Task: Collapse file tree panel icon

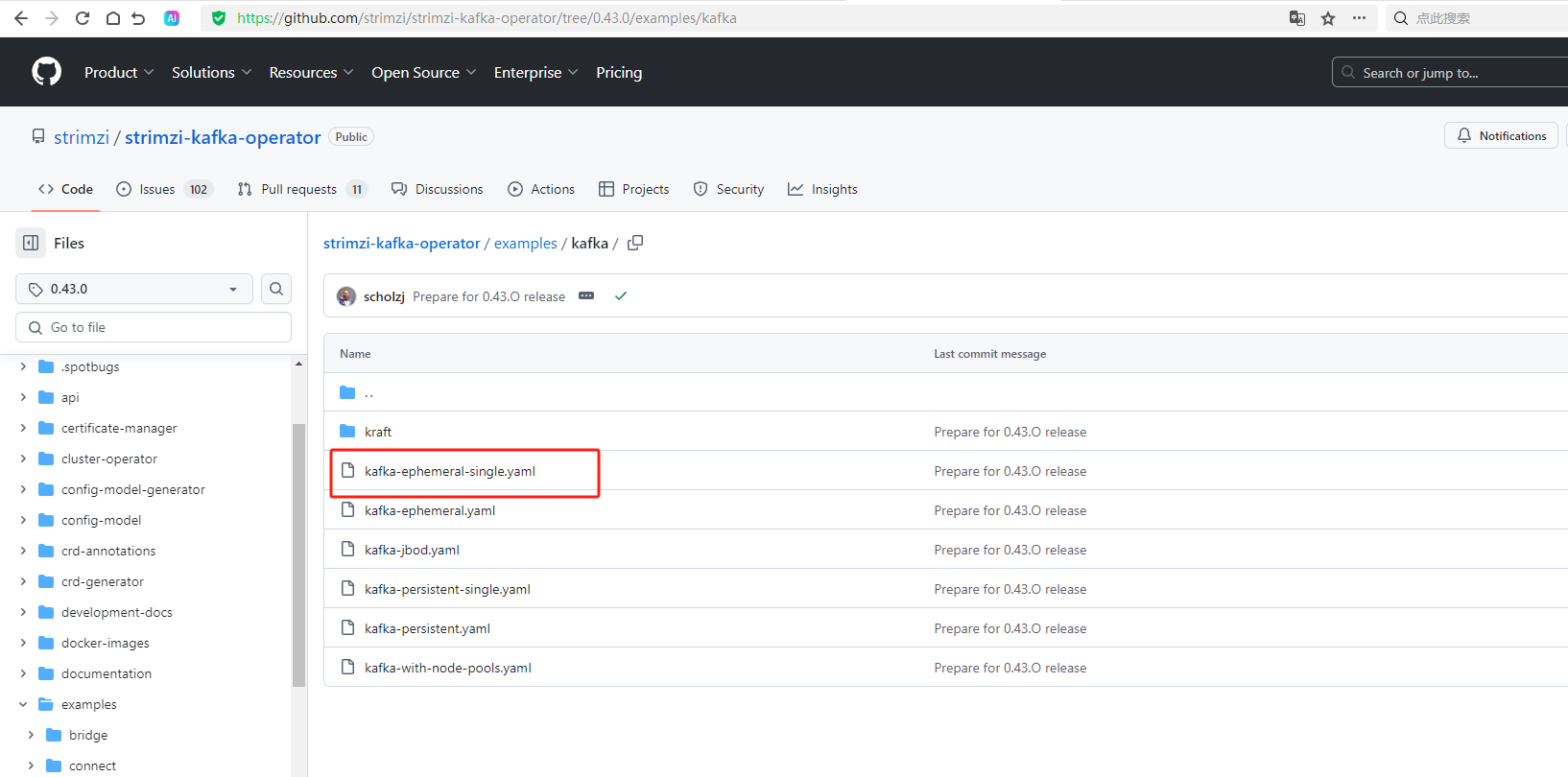Action: (x=31, y=243)
